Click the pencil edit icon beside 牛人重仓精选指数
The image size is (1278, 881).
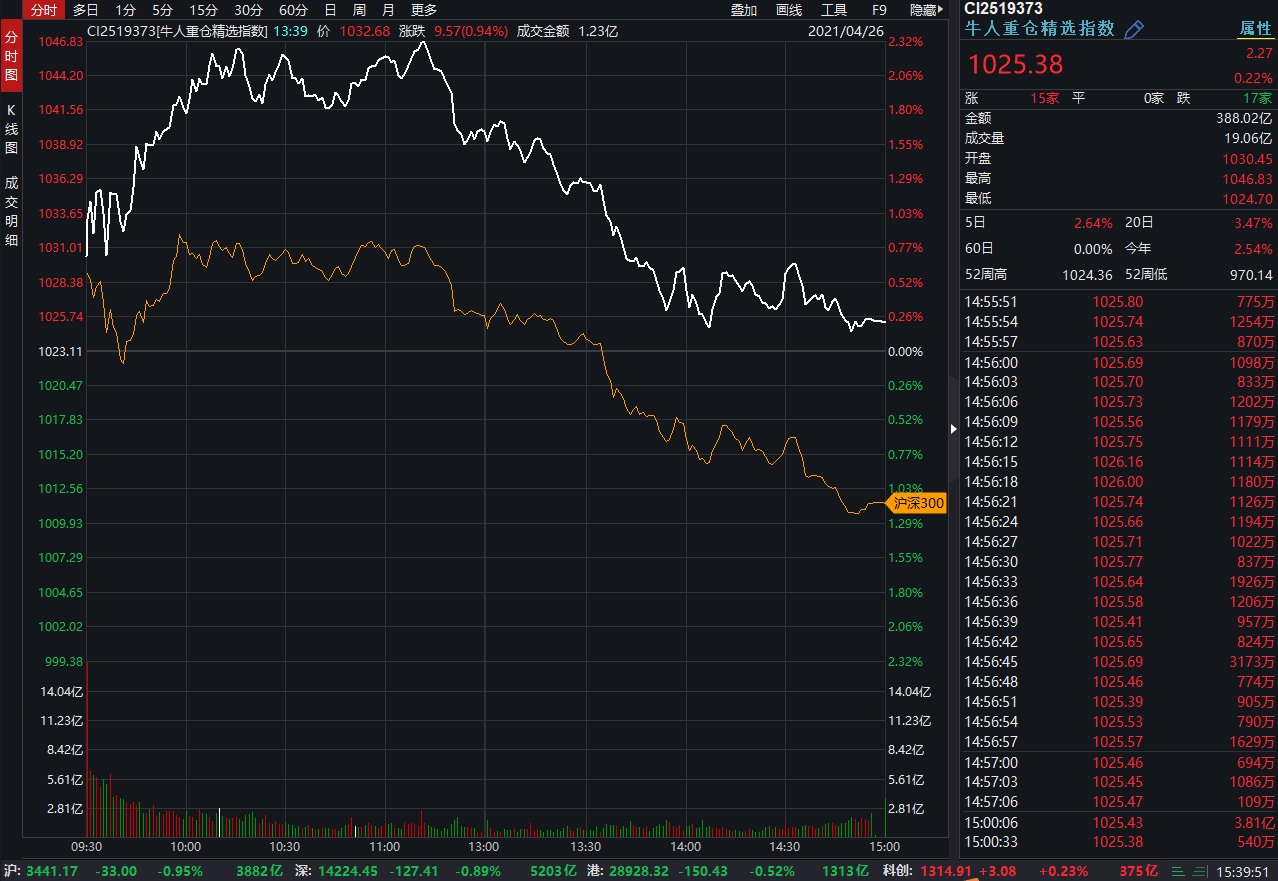pyautogui.click(x=1133, y=29)
